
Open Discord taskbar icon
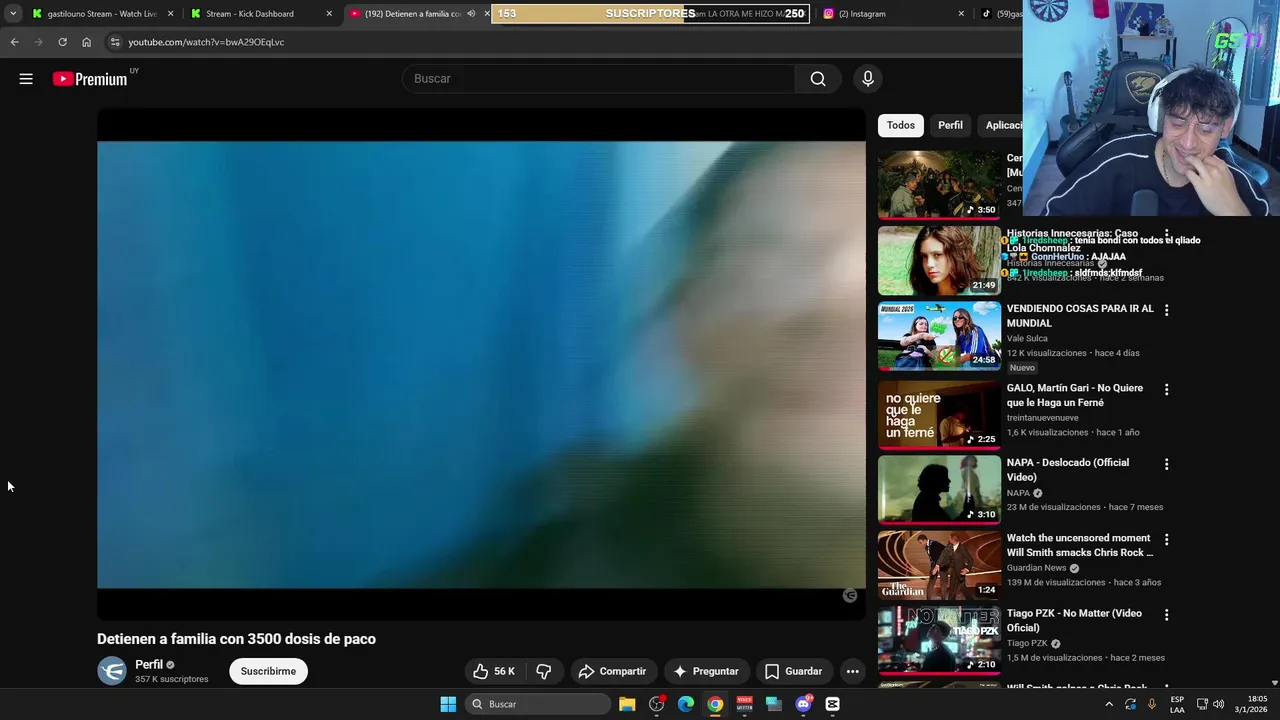point(803,704)
